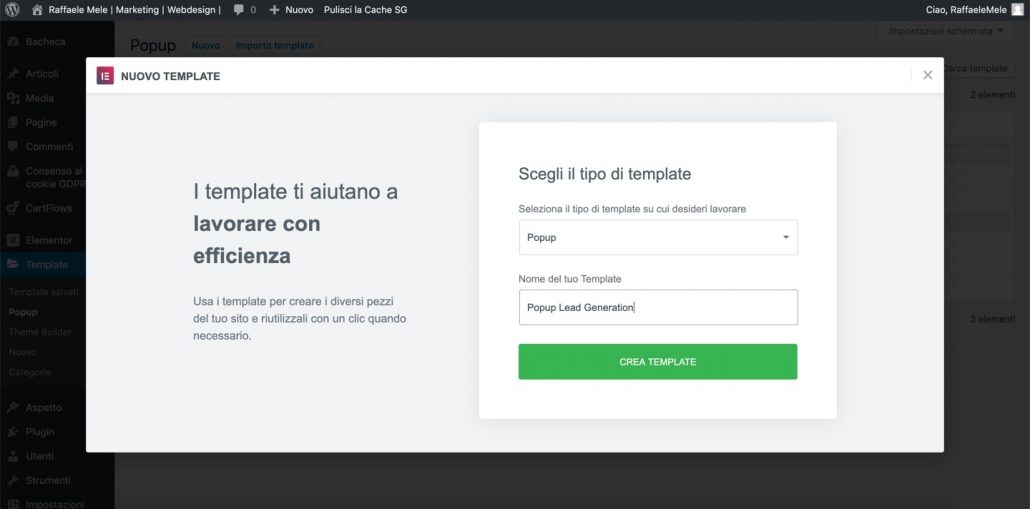Click Consenso al cookie GDPR label
Viewport: 1030px width, 509px height.
55,177
